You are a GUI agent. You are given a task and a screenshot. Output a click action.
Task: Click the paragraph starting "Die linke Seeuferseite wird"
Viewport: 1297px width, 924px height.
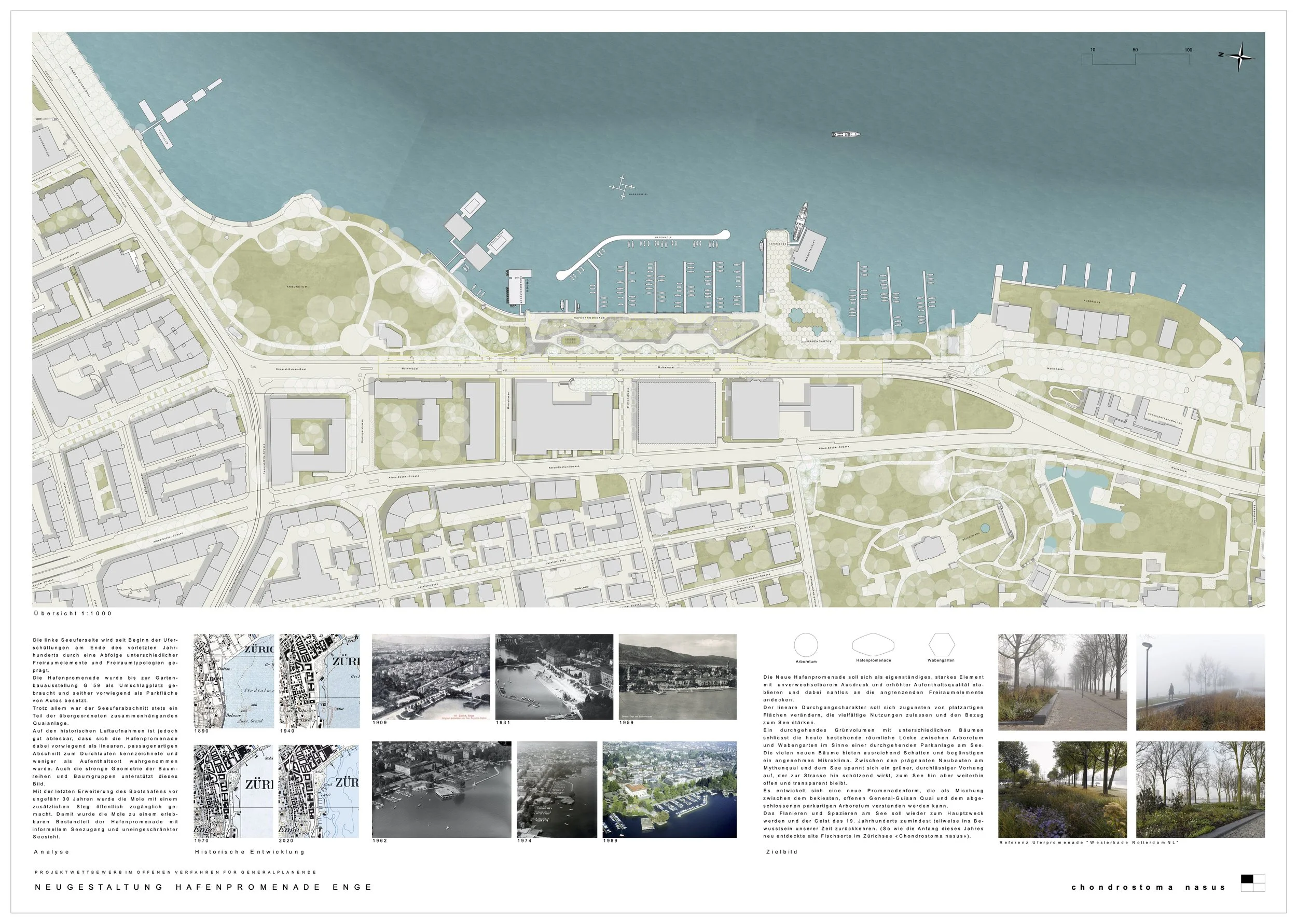[x=106, y=739]
